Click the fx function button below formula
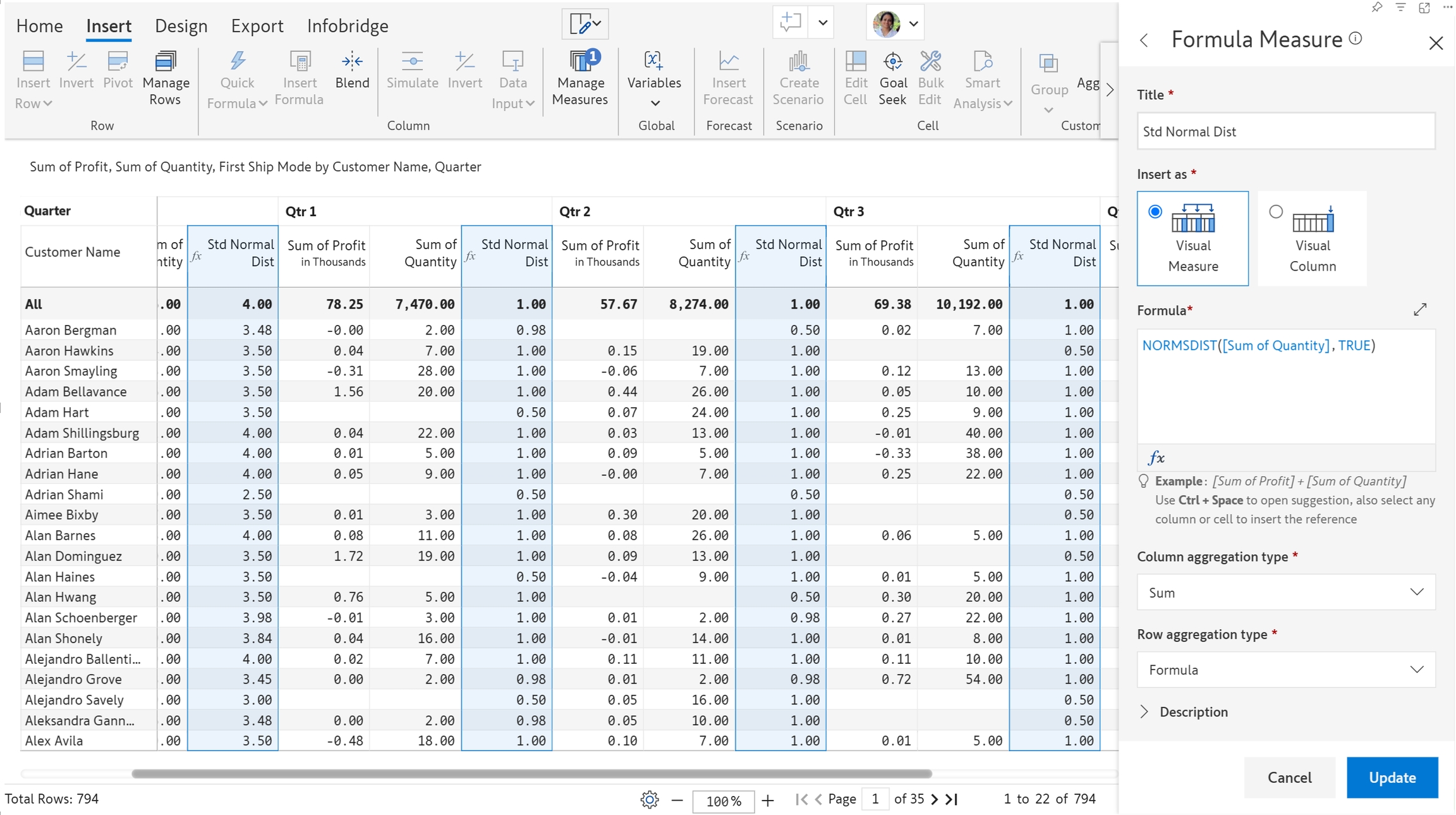The image size is (1456, 815). coord(1156,457)
